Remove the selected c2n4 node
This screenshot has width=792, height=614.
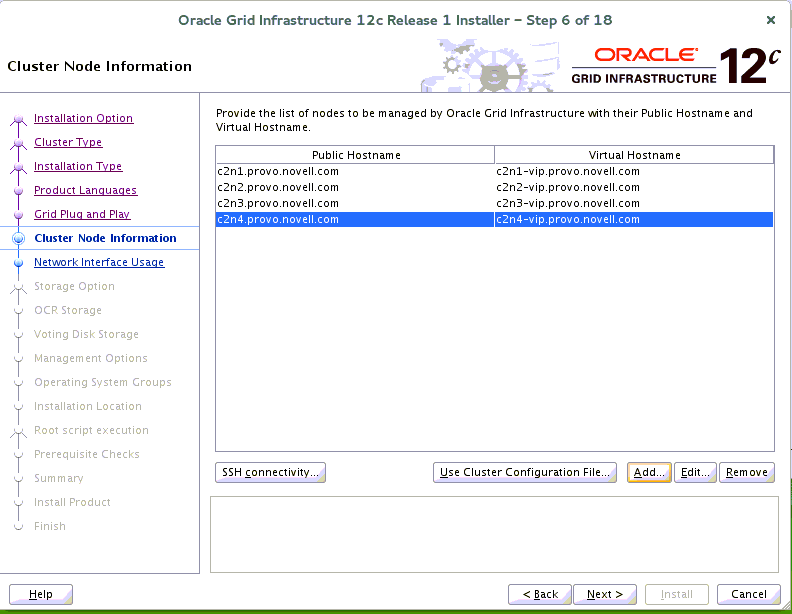[746, 472]
